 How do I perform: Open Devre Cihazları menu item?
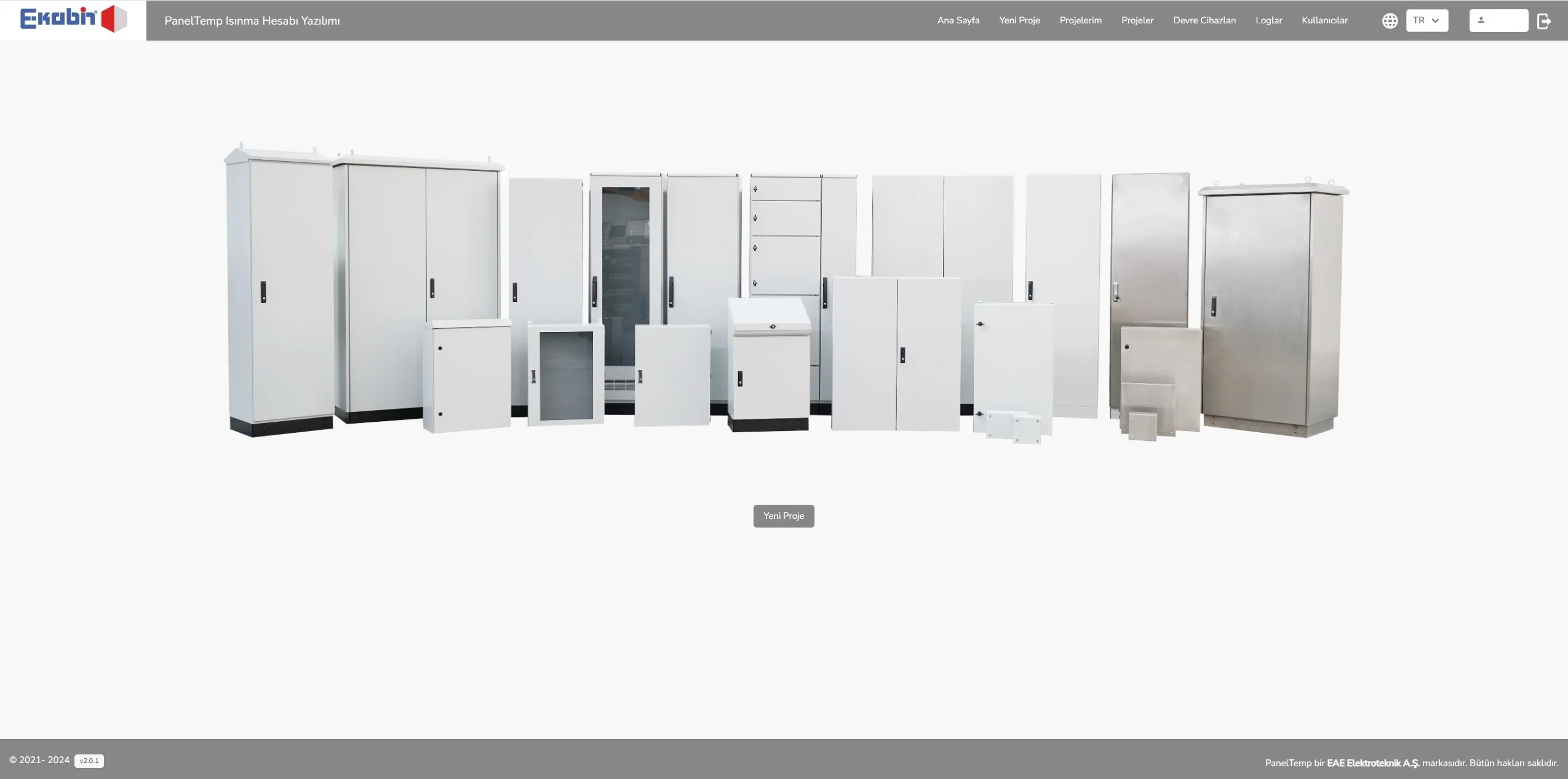tap(1204, 20)
